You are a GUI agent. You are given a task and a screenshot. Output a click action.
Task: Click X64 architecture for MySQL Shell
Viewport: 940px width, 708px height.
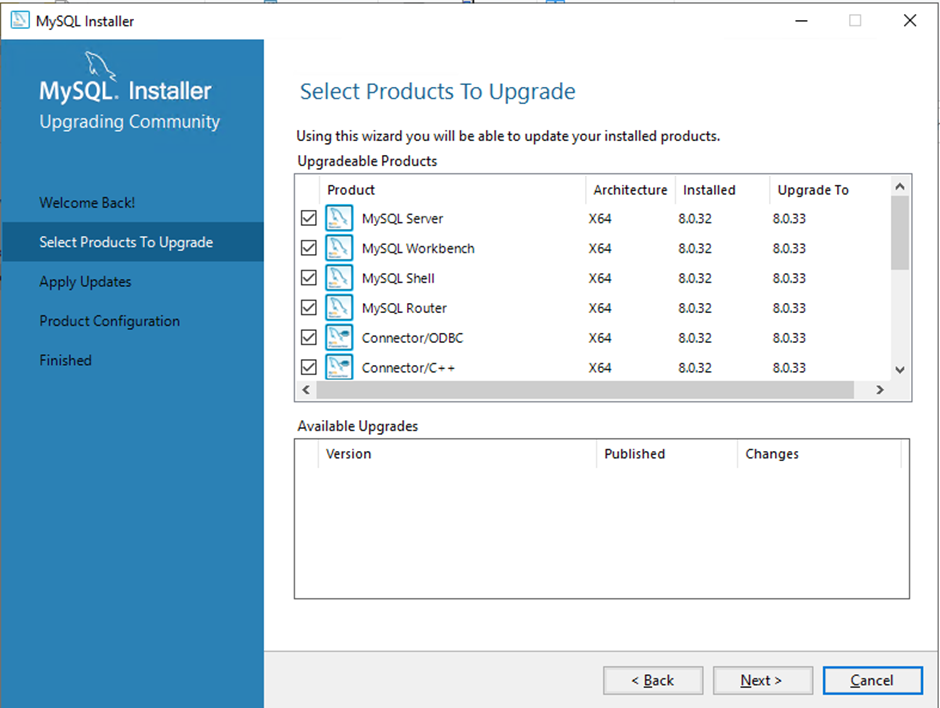pyautogui.click(x=599, y=279)
